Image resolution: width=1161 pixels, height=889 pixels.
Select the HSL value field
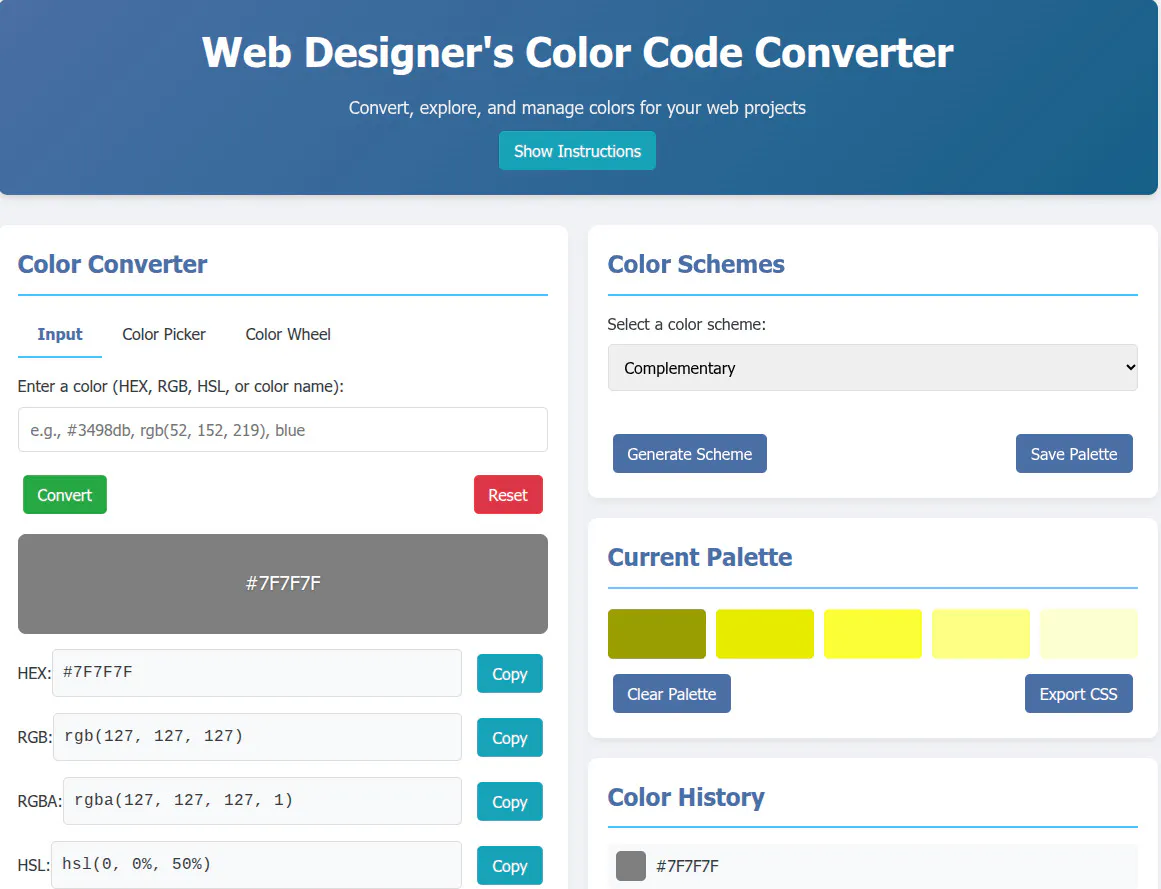[256, 865]
